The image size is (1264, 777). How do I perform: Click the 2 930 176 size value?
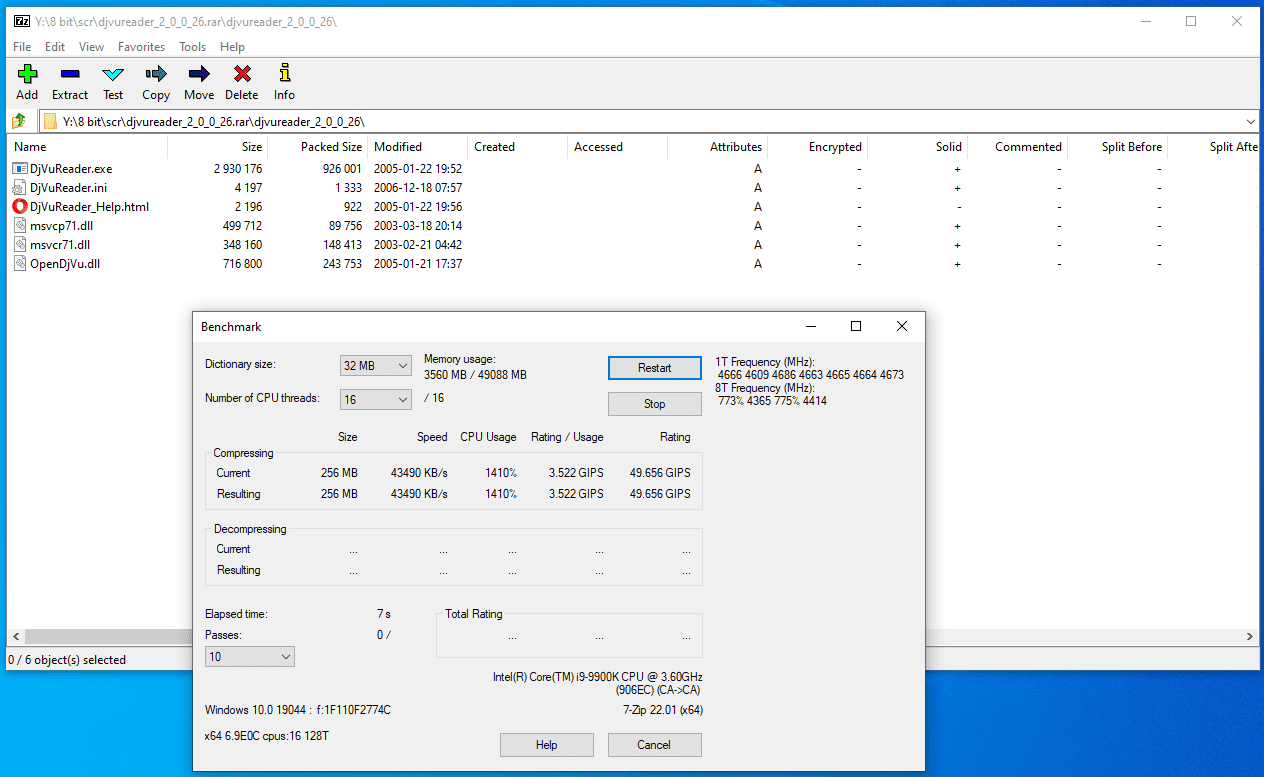[238, 169]
